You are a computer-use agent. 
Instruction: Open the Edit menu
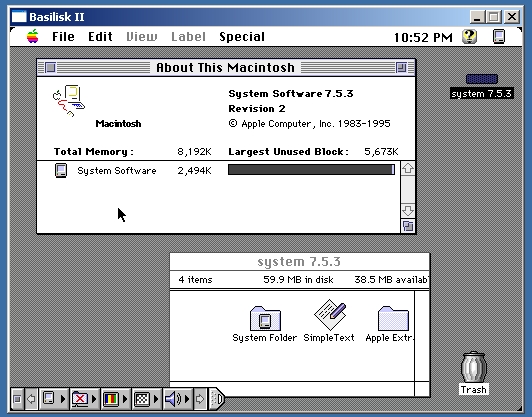point(100,37)
